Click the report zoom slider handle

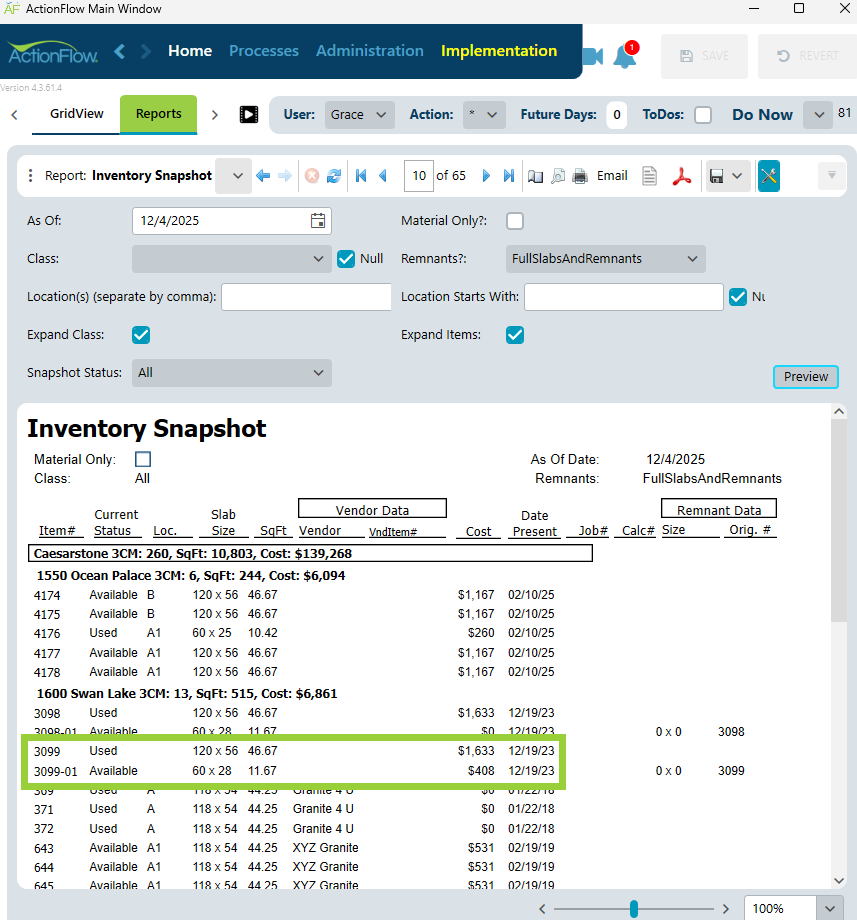click(x=634, y=909)
